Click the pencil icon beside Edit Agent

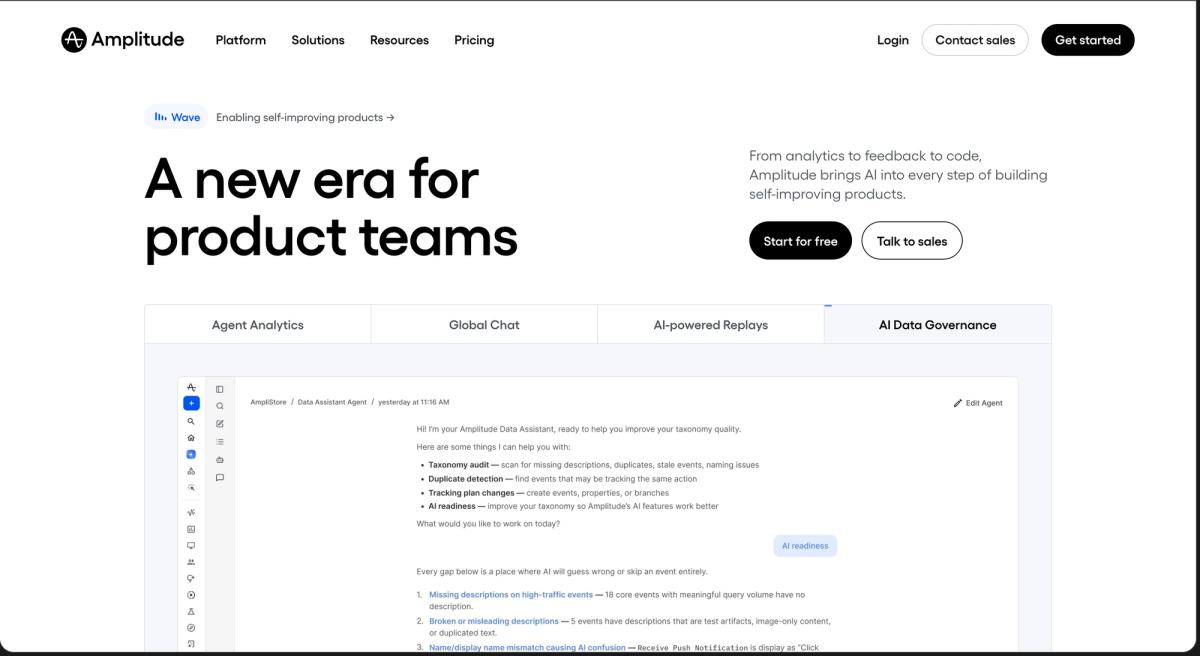coord(958,403)
